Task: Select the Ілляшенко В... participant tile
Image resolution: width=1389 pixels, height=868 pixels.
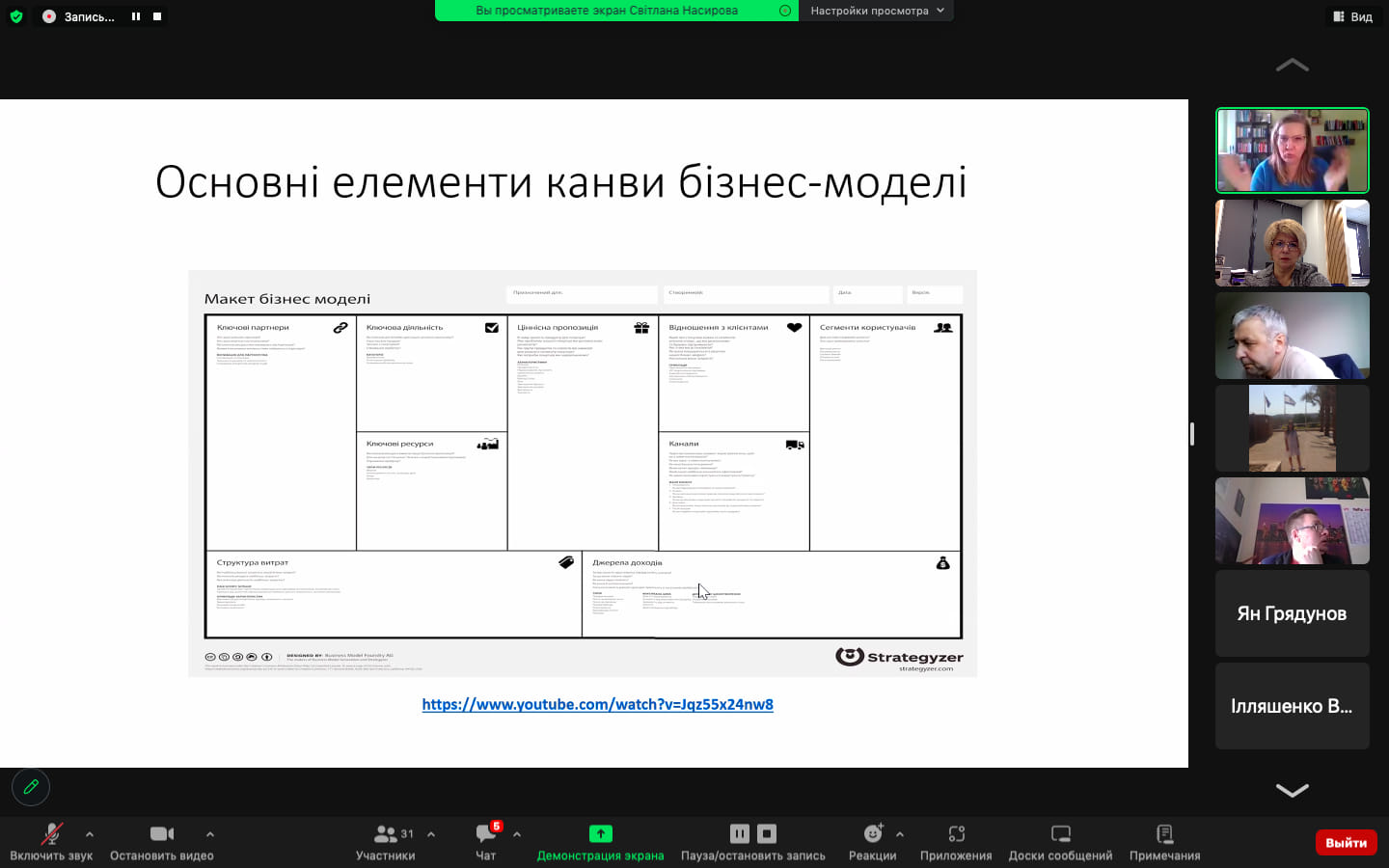Action: 1293,706
